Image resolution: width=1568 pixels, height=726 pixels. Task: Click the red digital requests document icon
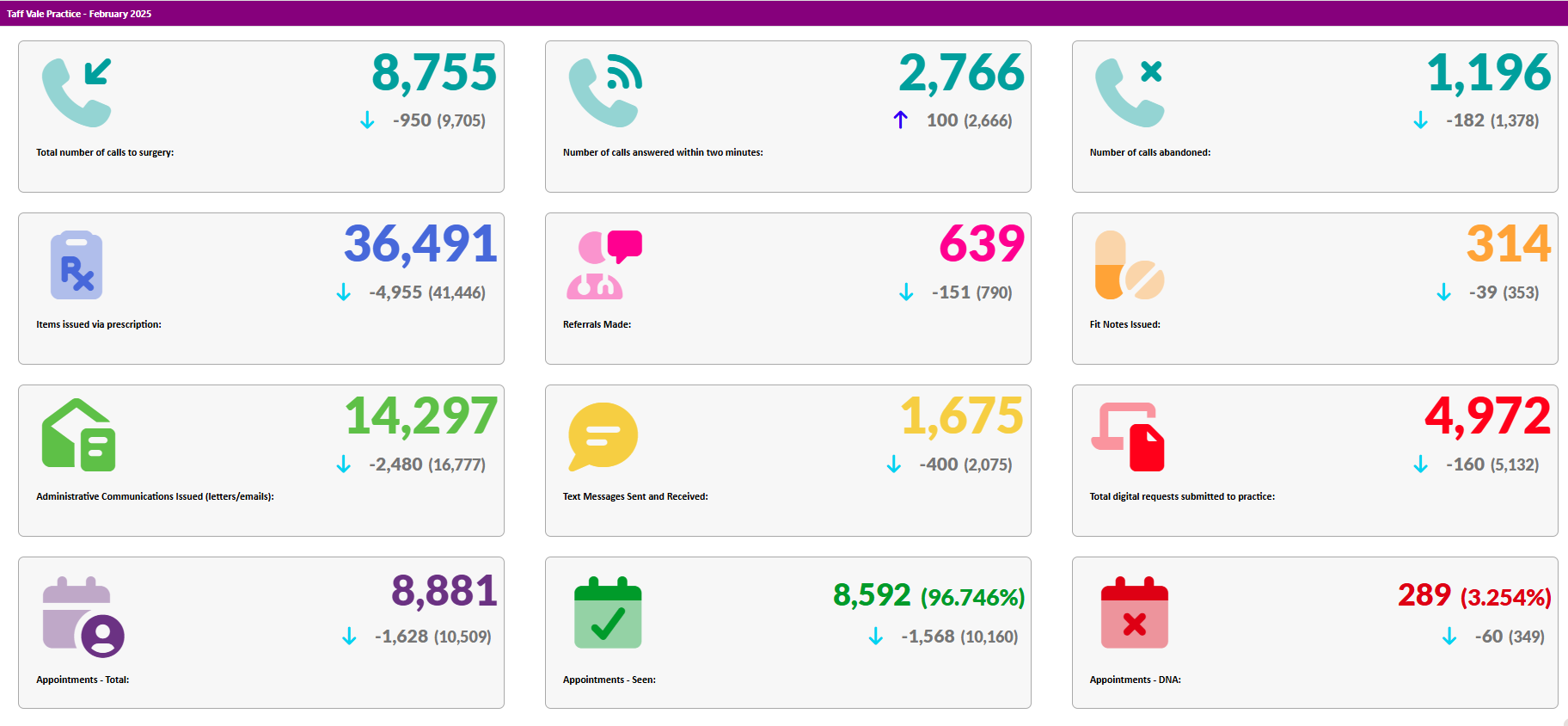pos(1128,437)
